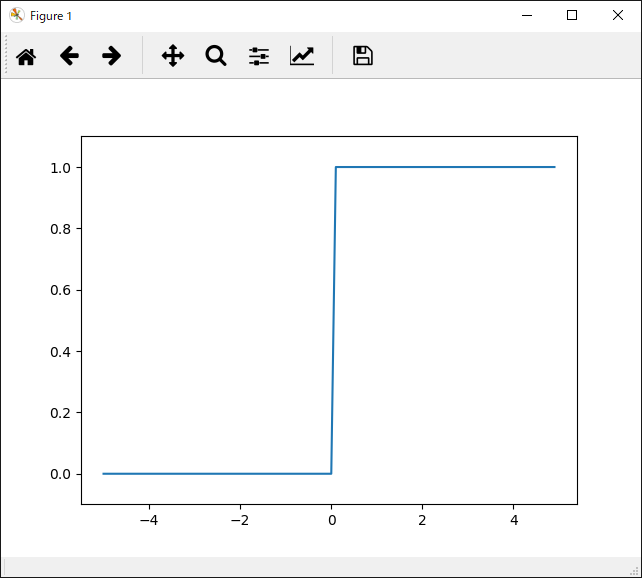Click the 0 tick label on x-axis
Image resolution: width=642 pixels, height=578 pixels.
(331, 521)
